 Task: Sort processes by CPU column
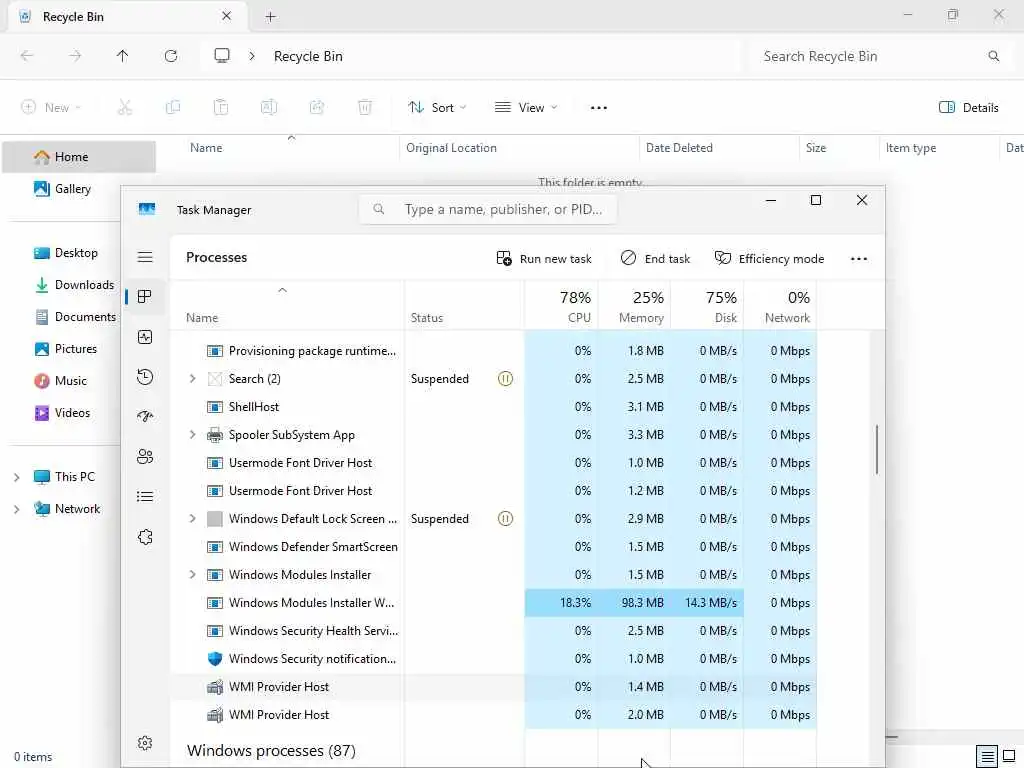tap(562, 306)
